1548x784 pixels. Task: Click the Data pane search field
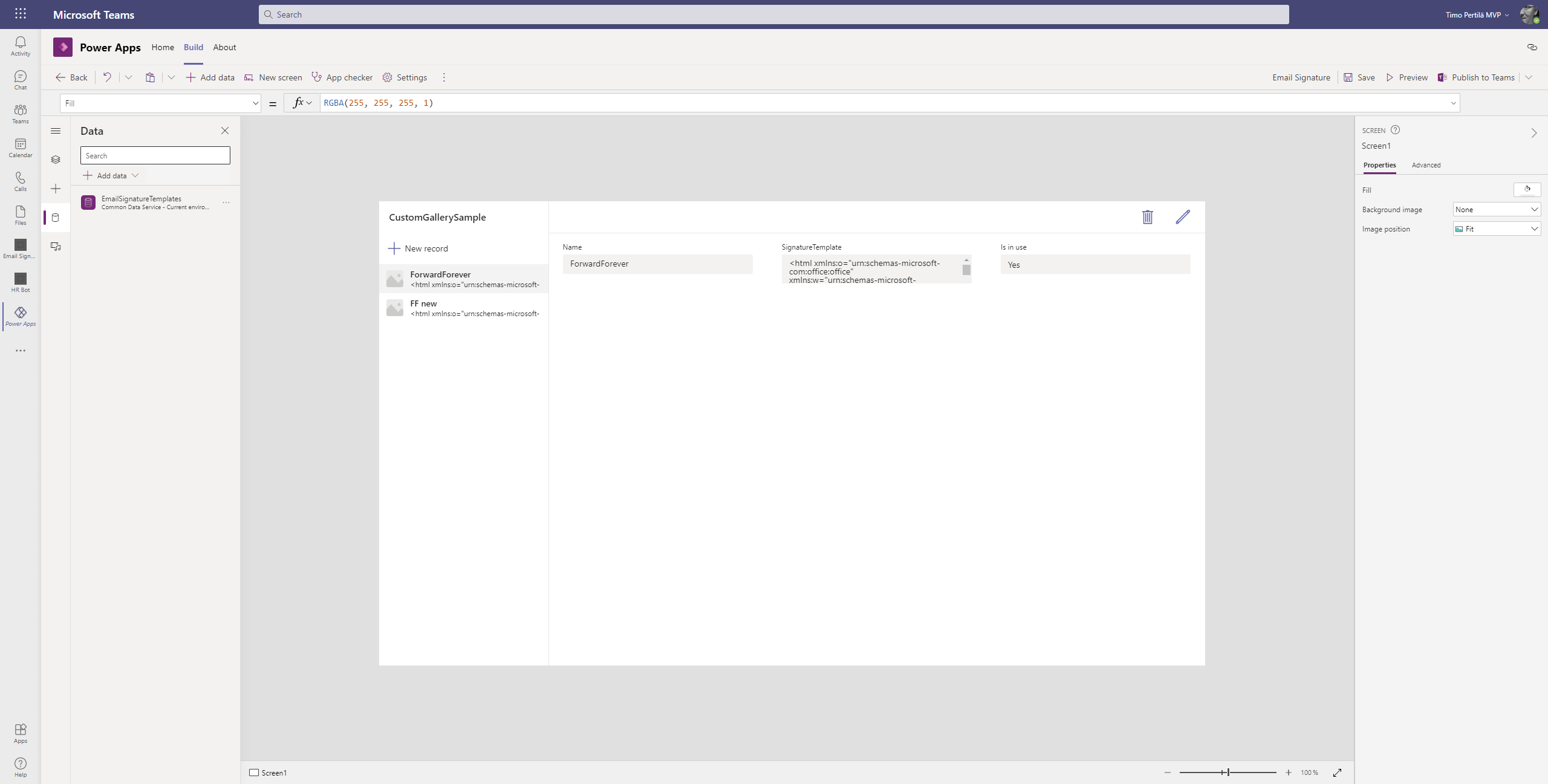point(155,156)
